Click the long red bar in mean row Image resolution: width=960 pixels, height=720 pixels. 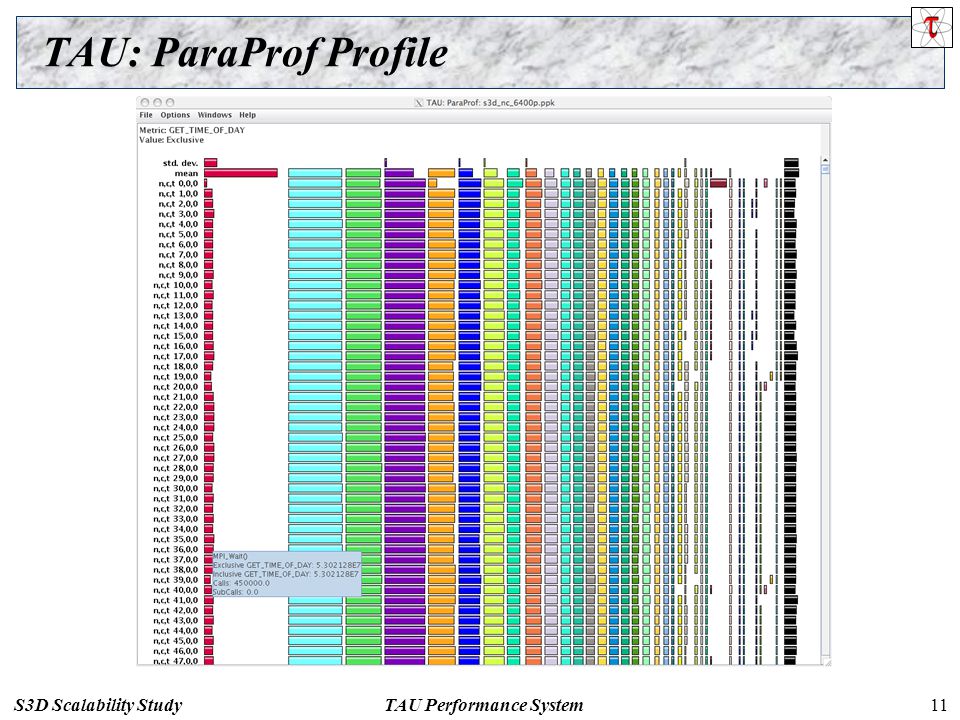click(x=241, y=173)
